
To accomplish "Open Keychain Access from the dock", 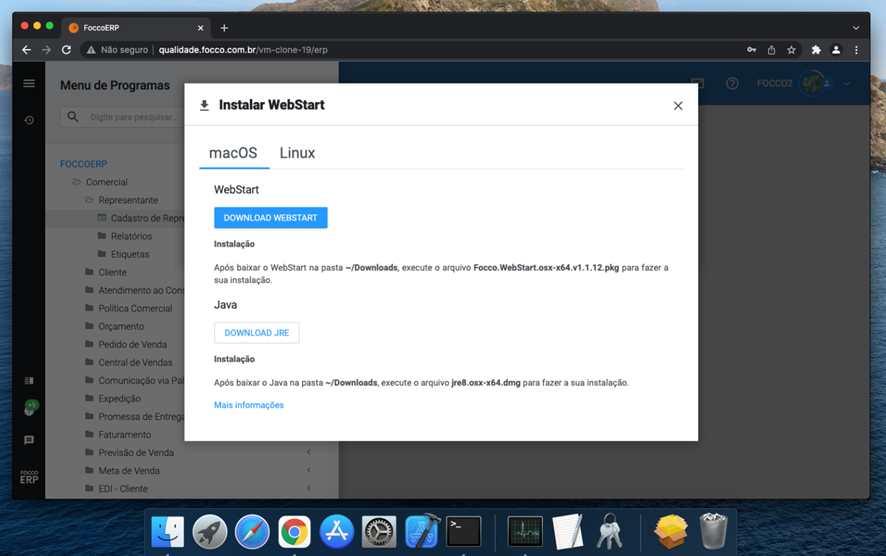I will coord(610,532).
